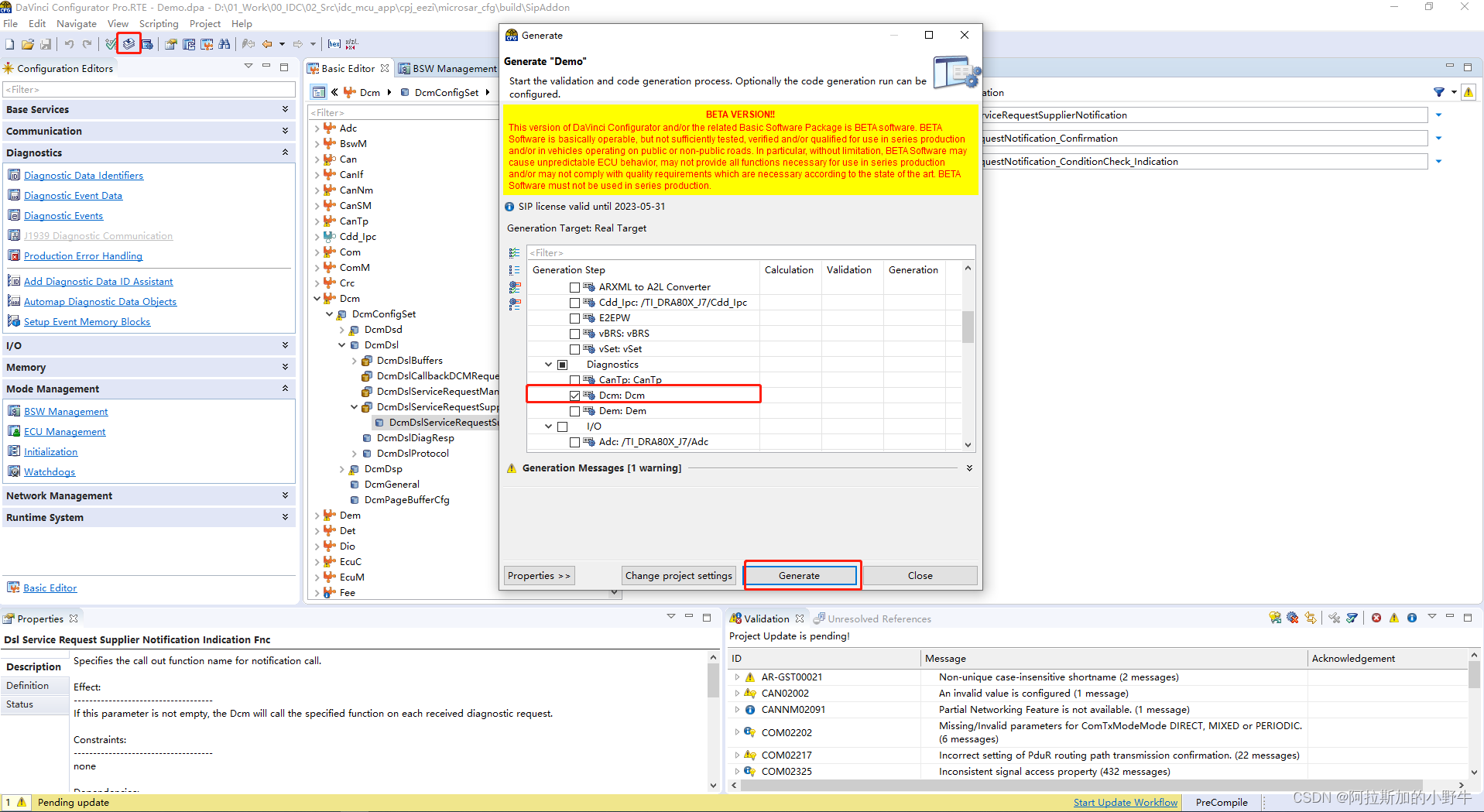Check the Dem: Dem checkbox
The image size is (1484, 812).
(x=574, y=411)
